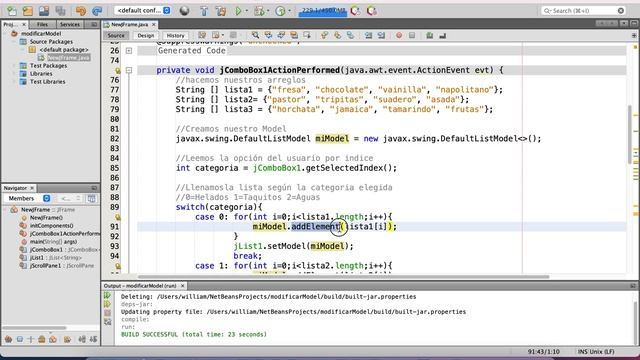Expand the Libraries tree node
Screen dimensions: 640x360
15,73
